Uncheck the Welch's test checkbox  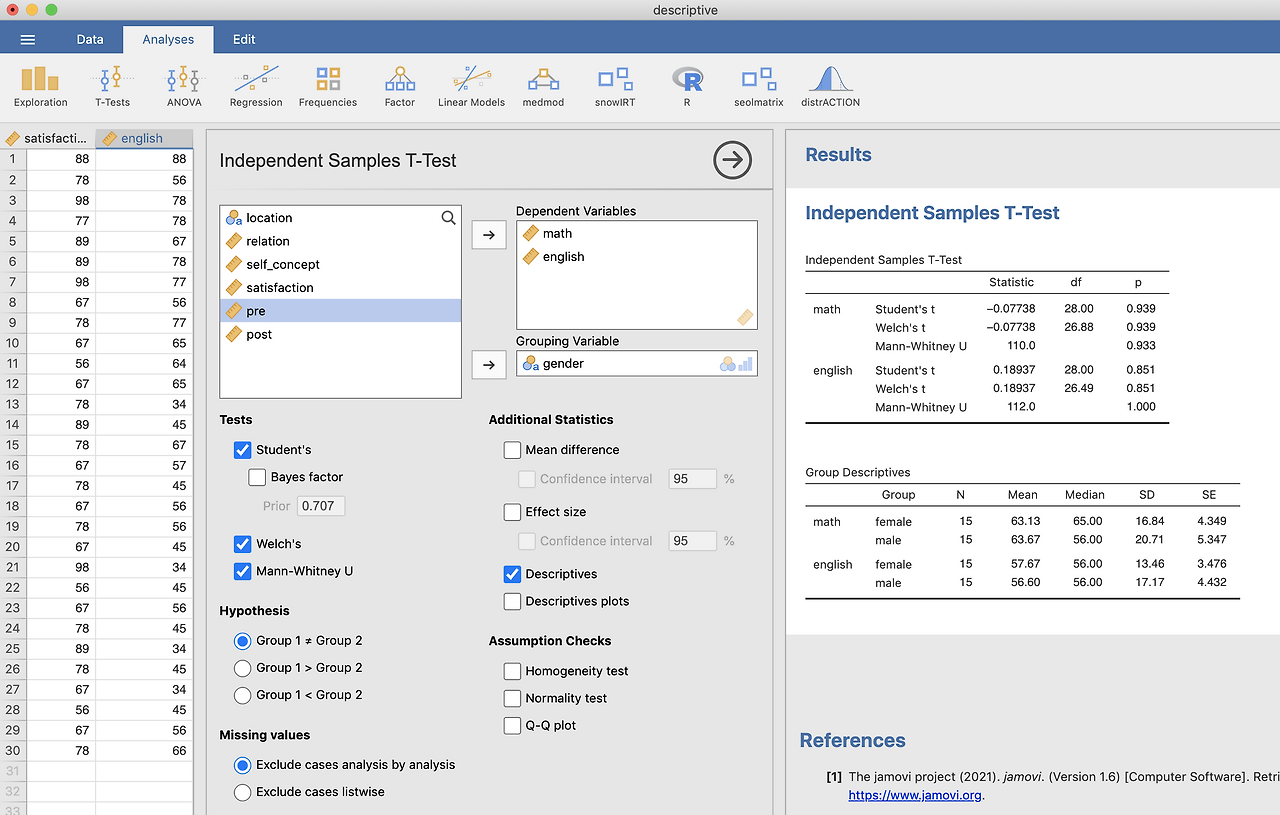(x=242, y=544)
